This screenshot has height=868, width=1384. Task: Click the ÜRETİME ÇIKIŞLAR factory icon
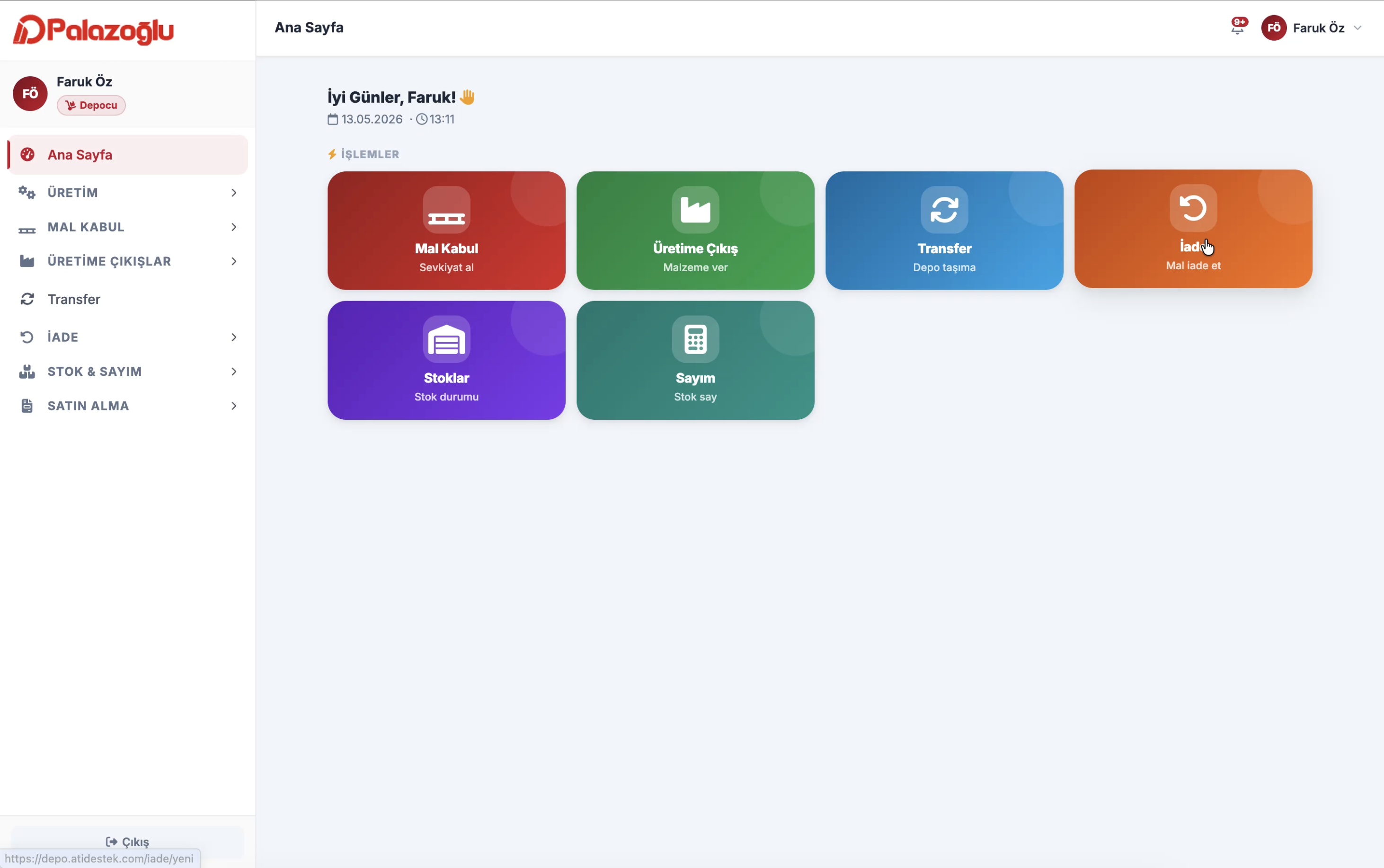point(27,261)
